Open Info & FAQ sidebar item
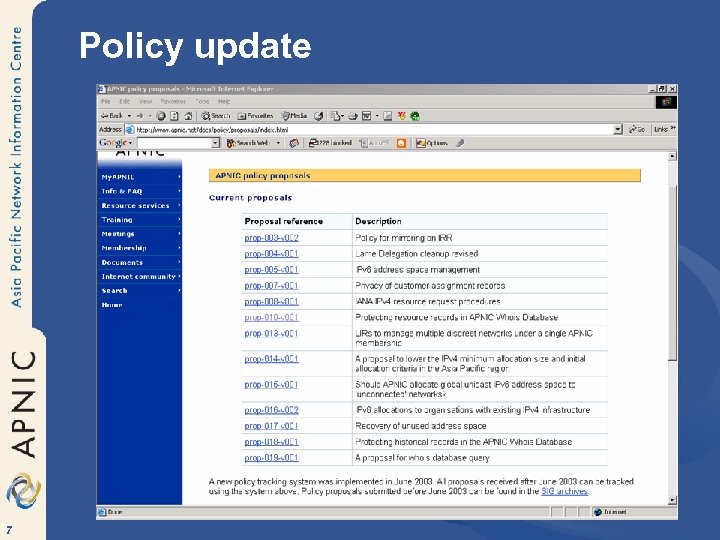Screen dimensions: 720x540 point(140,191)
